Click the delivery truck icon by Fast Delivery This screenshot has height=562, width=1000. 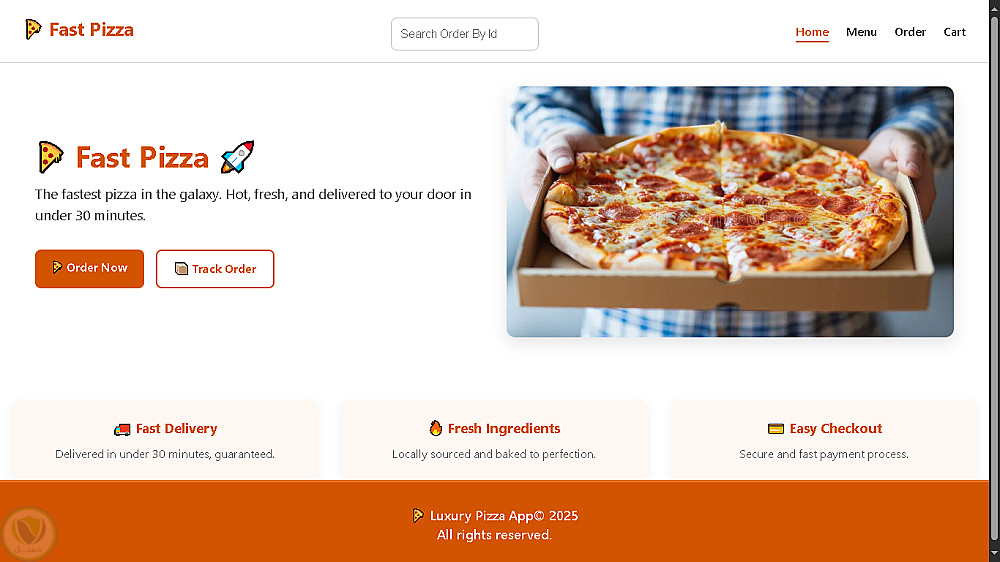pos(122,429)
